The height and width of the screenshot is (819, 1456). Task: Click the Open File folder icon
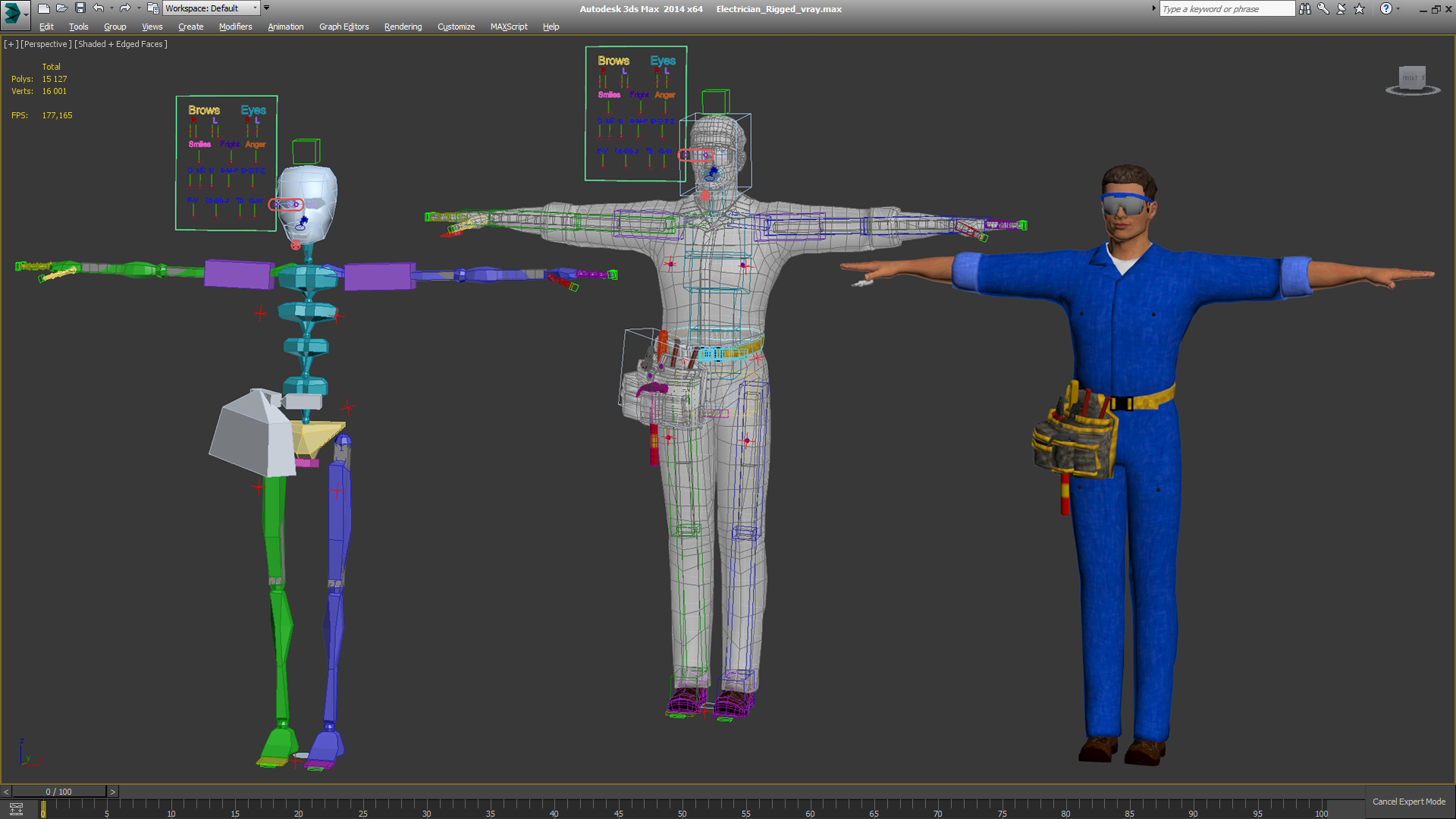(x=61, y=8)
